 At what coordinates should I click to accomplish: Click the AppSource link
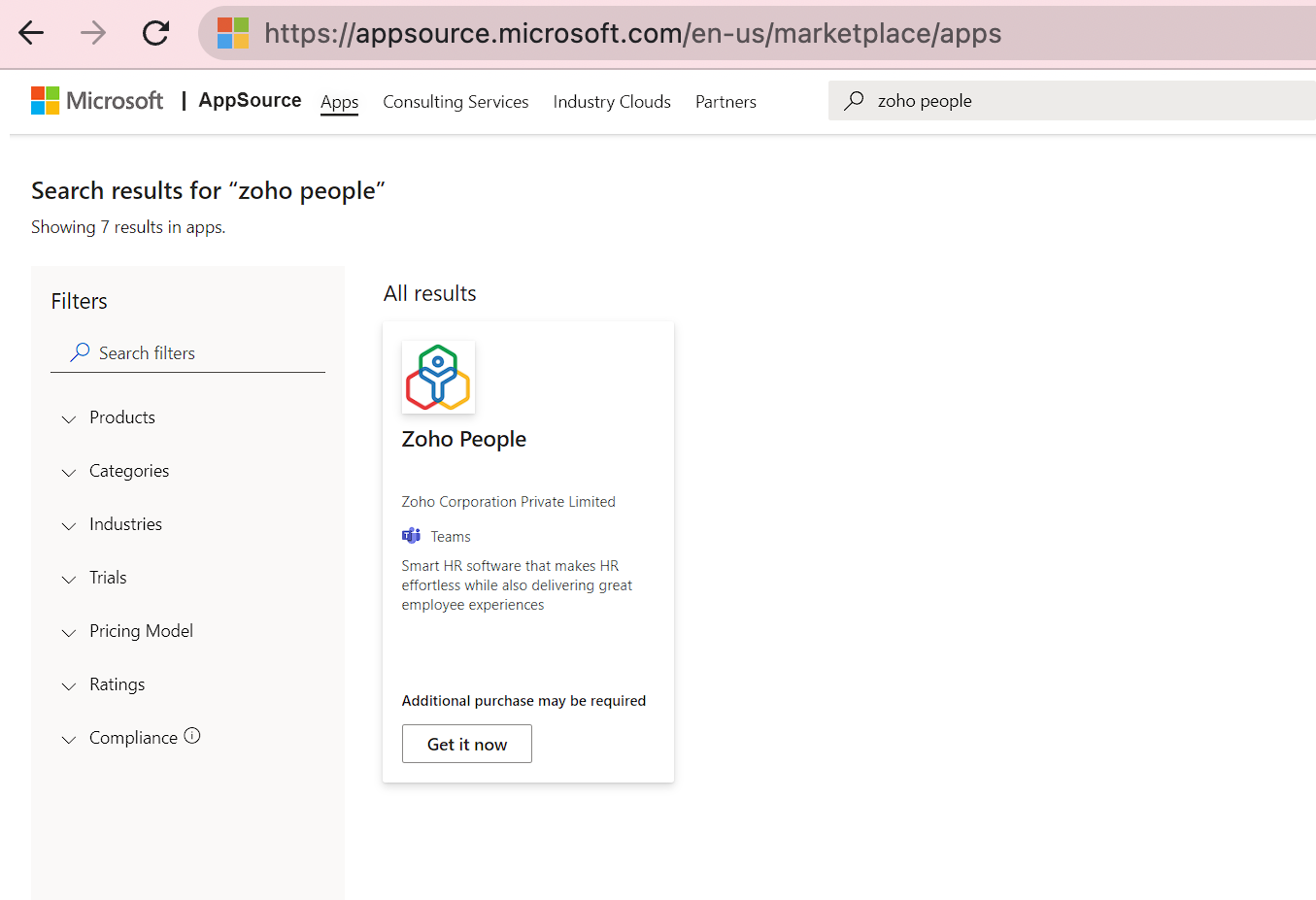tap(250, 100)
